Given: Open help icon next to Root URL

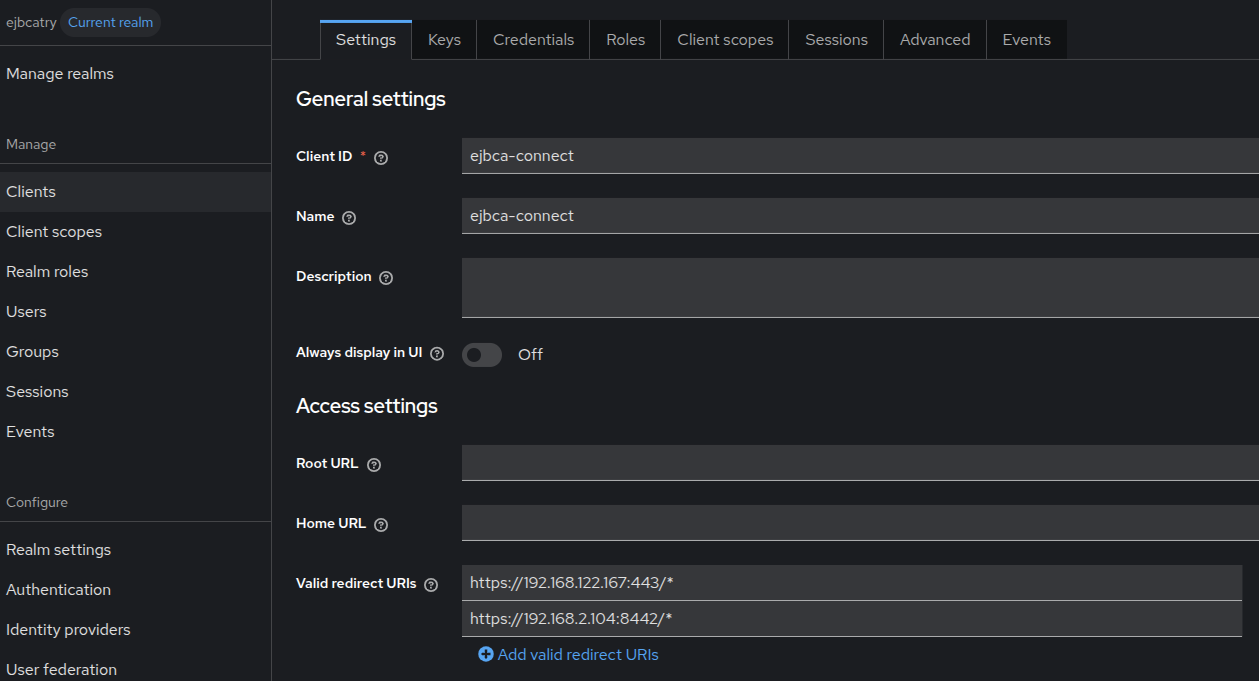Looking at the screenshot, I should [374, 464].
